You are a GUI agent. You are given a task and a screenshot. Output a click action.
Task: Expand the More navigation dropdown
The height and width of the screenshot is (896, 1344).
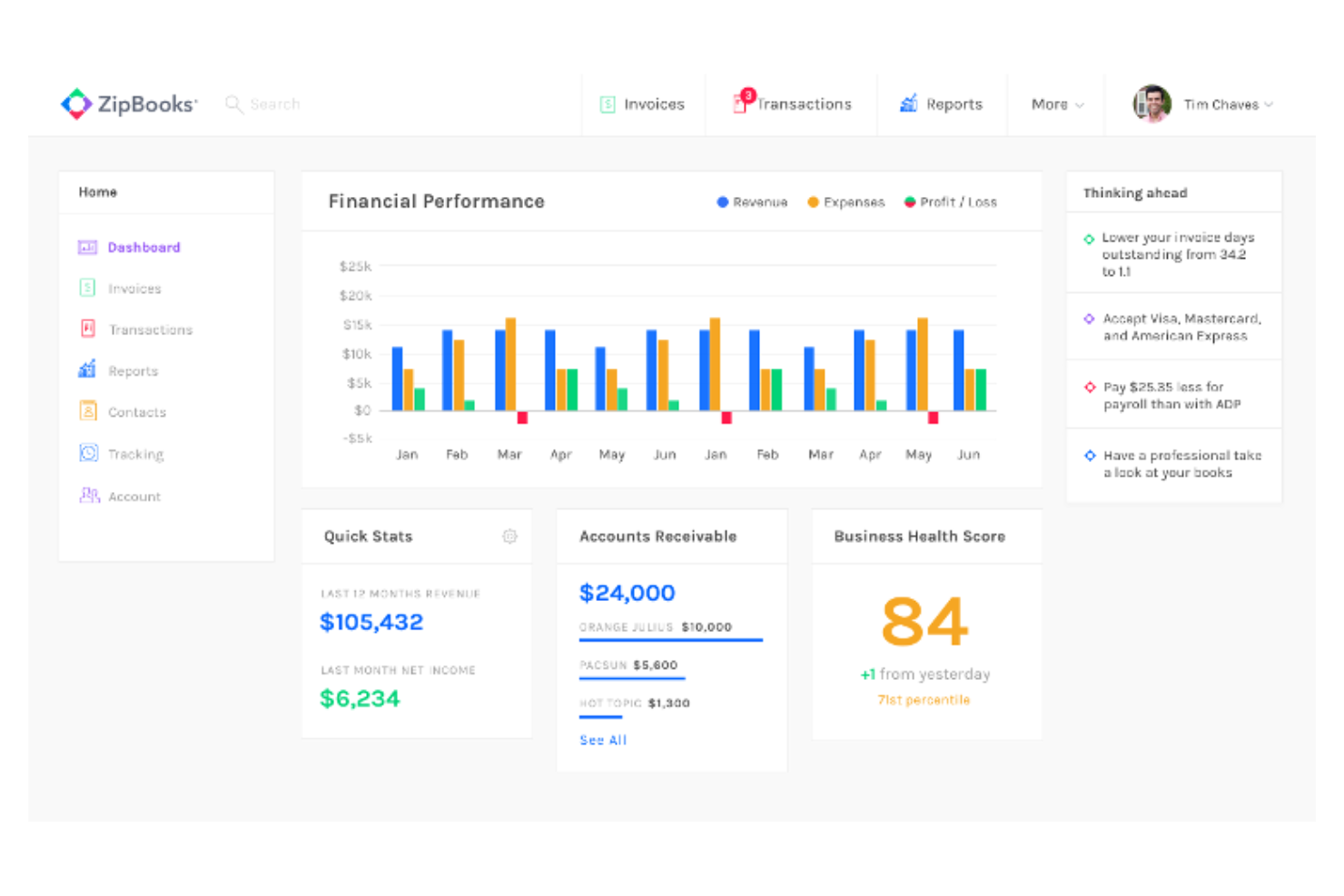coord(1055,104)
